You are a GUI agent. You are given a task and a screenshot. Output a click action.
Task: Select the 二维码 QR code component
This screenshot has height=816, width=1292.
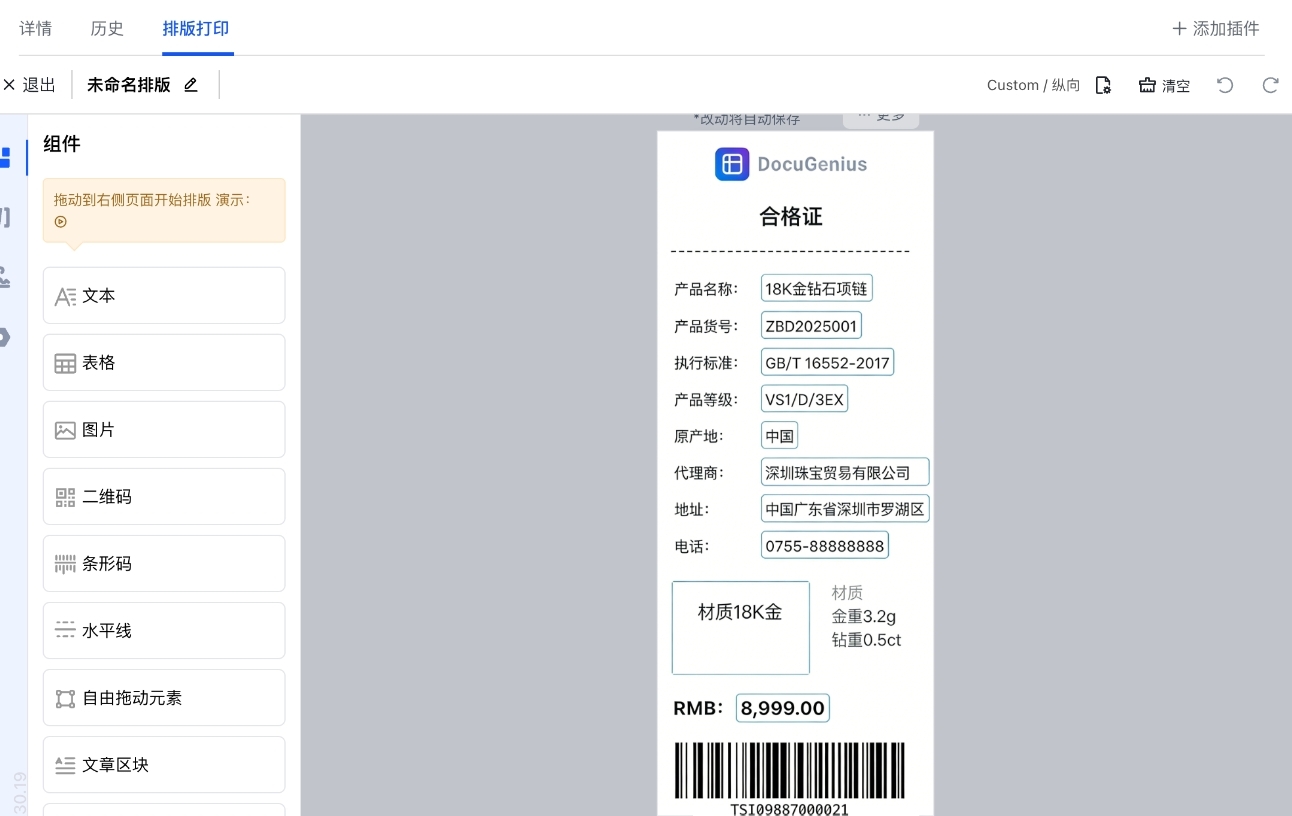pos(164,497)
